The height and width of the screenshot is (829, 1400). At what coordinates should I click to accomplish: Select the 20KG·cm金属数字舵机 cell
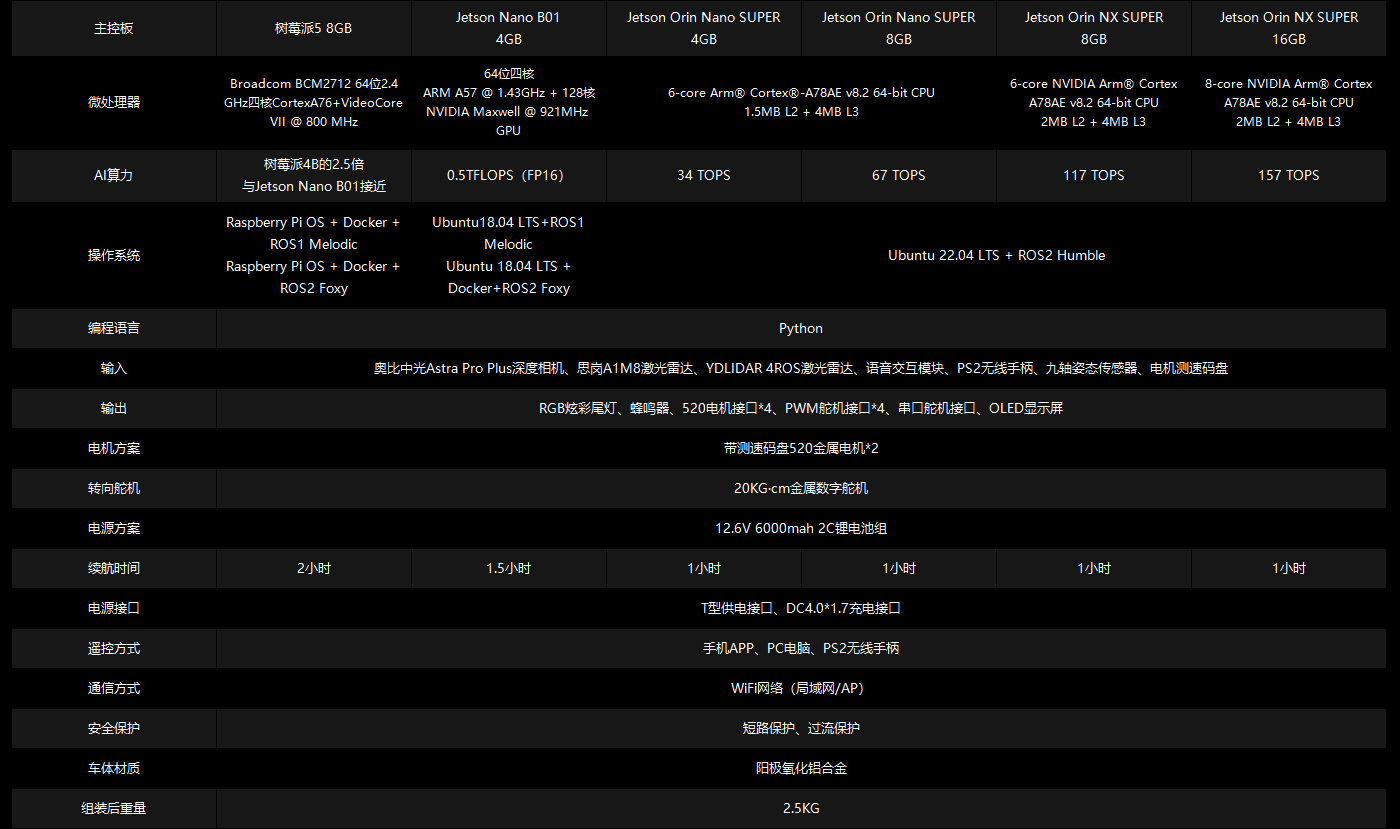(x=801, y=488)
